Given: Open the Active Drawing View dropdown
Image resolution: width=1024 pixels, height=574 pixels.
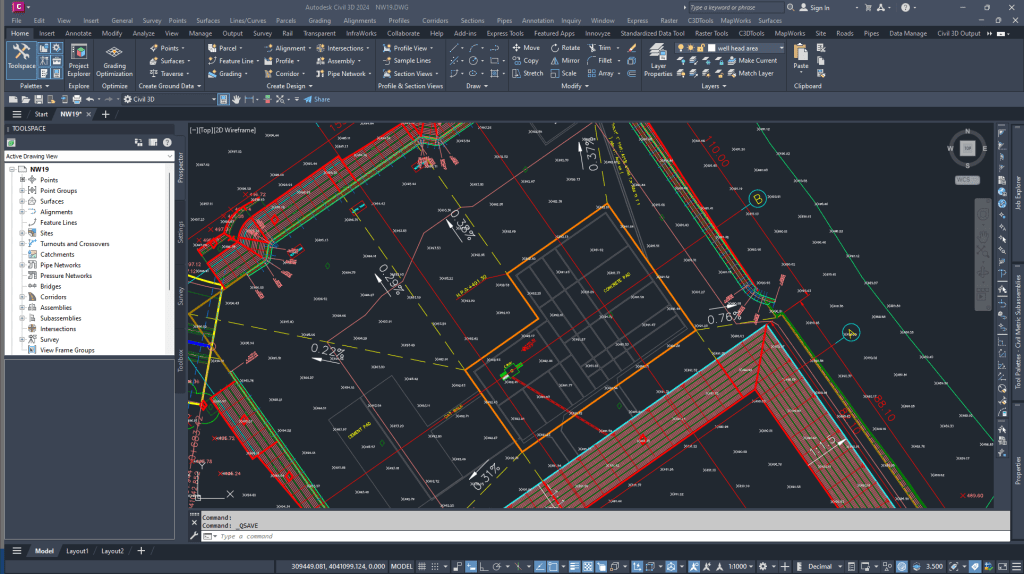Looking at the screenshot, I should click(x=88, y=156).
